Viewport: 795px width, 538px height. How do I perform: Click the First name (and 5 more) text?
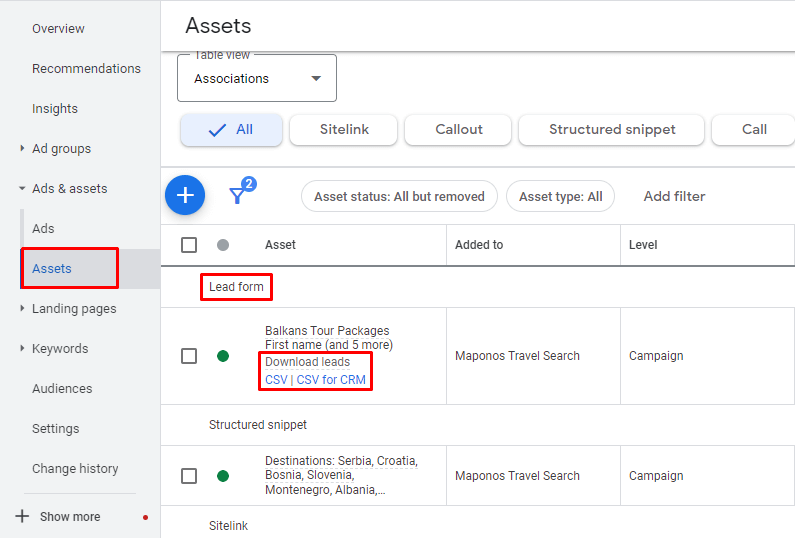tap(329, 345)
